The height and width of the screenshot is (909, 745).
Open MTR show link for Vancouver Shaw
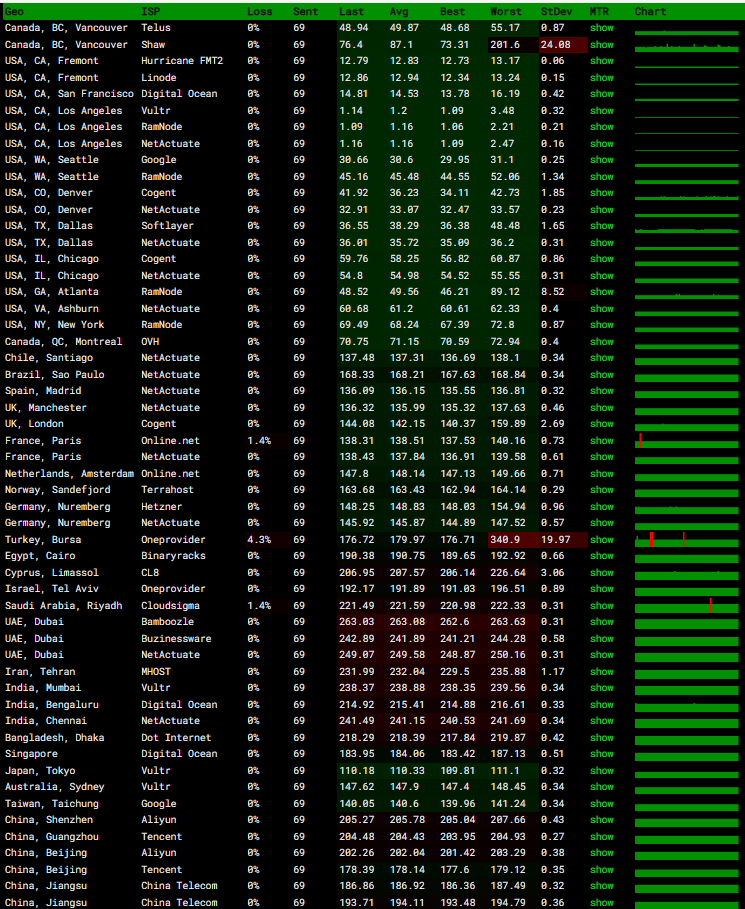click(601, 45)
